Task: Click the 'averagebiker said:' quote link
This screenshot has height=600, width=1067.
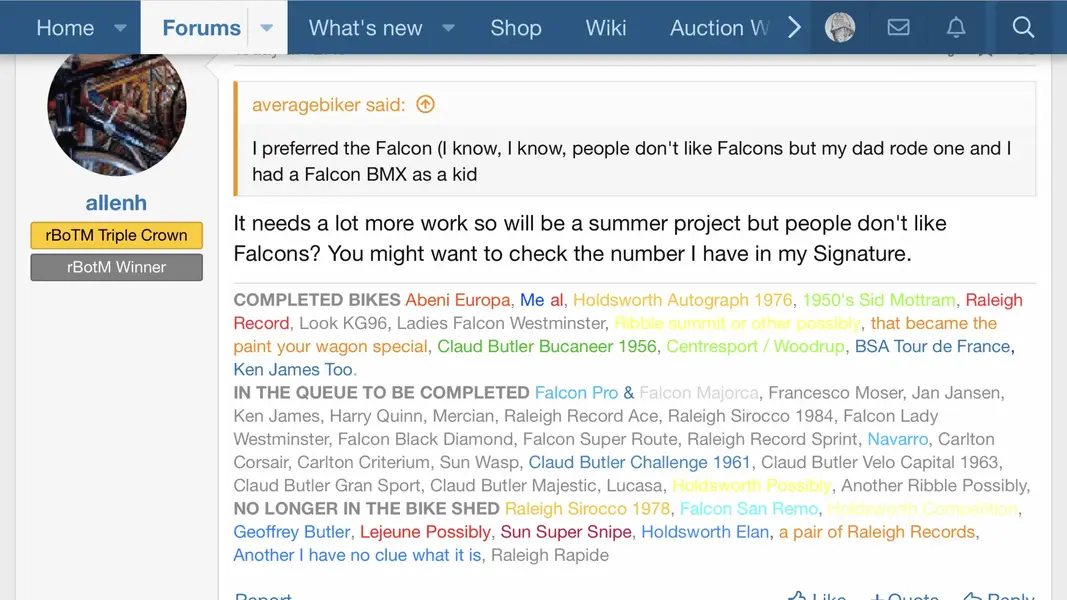Action: (x=328, y=105)
